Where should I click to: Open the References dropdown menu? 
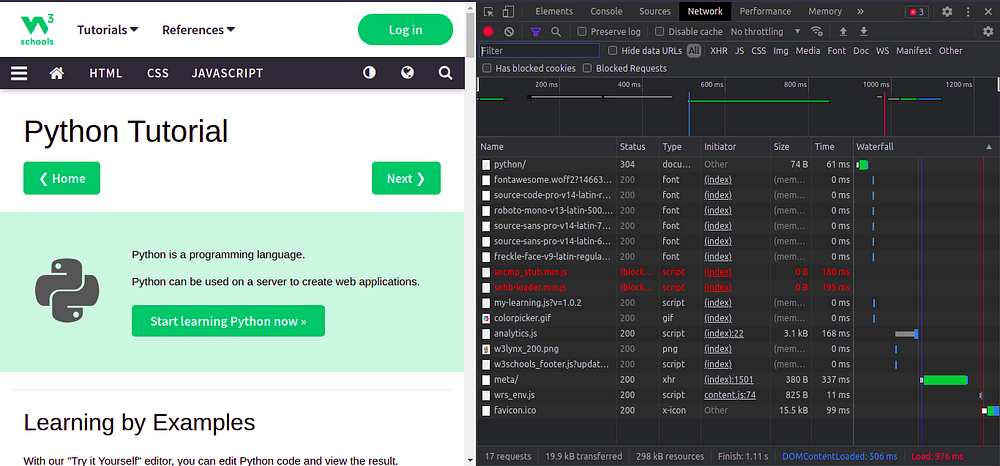[x=198, y=30]
